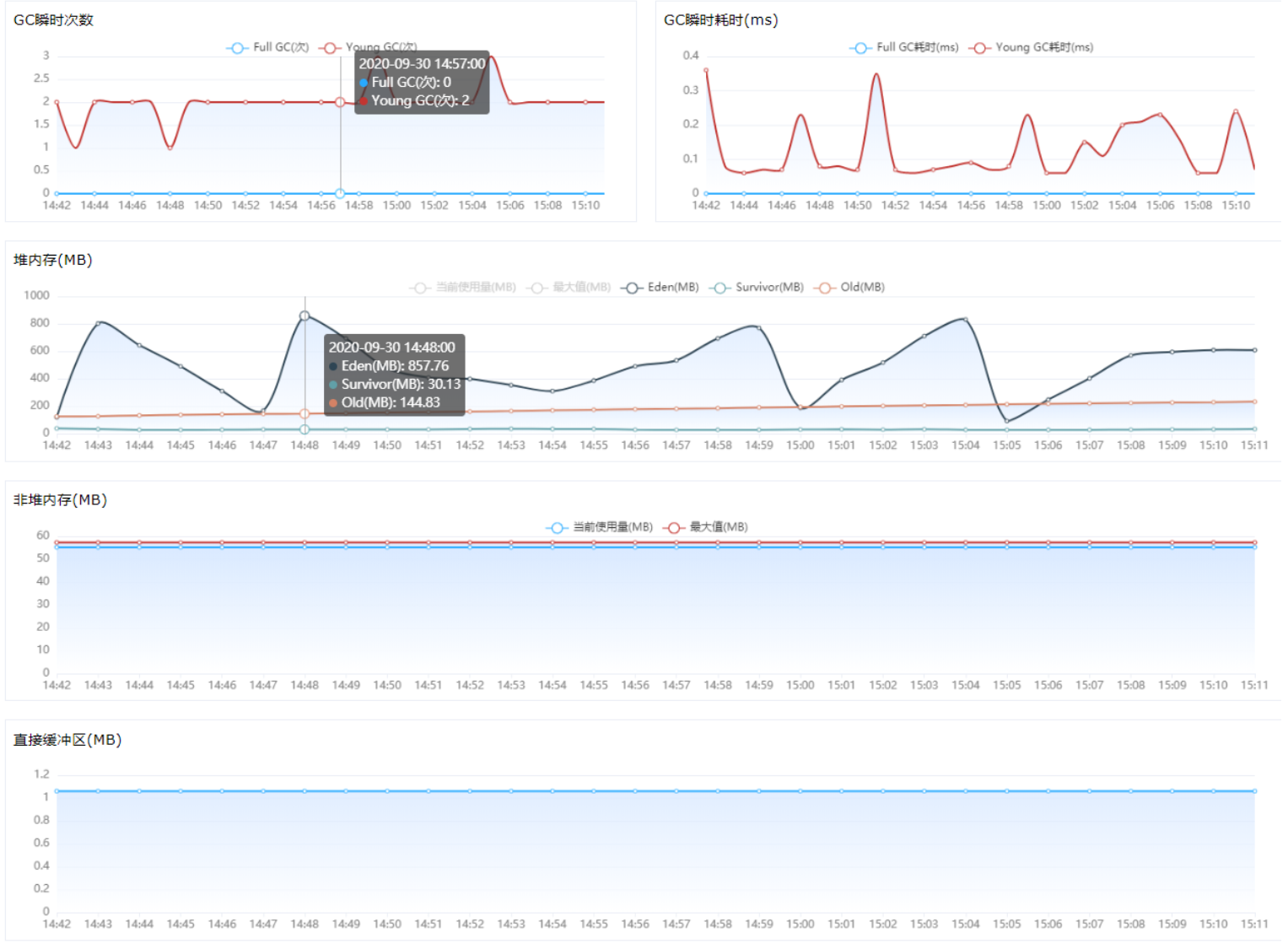Hide the Young GC耗时(ms) series

(x=1032, y=47)
